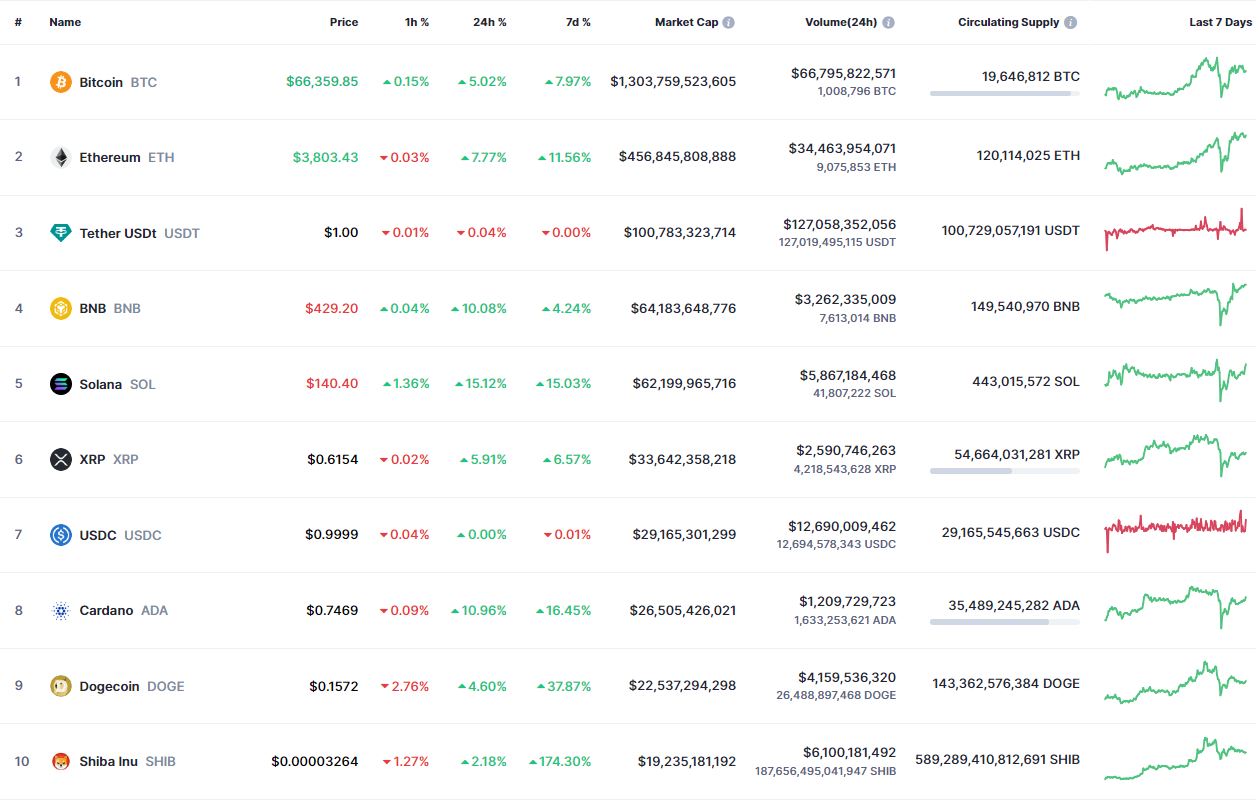Click the Ethereum diamond logo icon

tap(61, 158)
